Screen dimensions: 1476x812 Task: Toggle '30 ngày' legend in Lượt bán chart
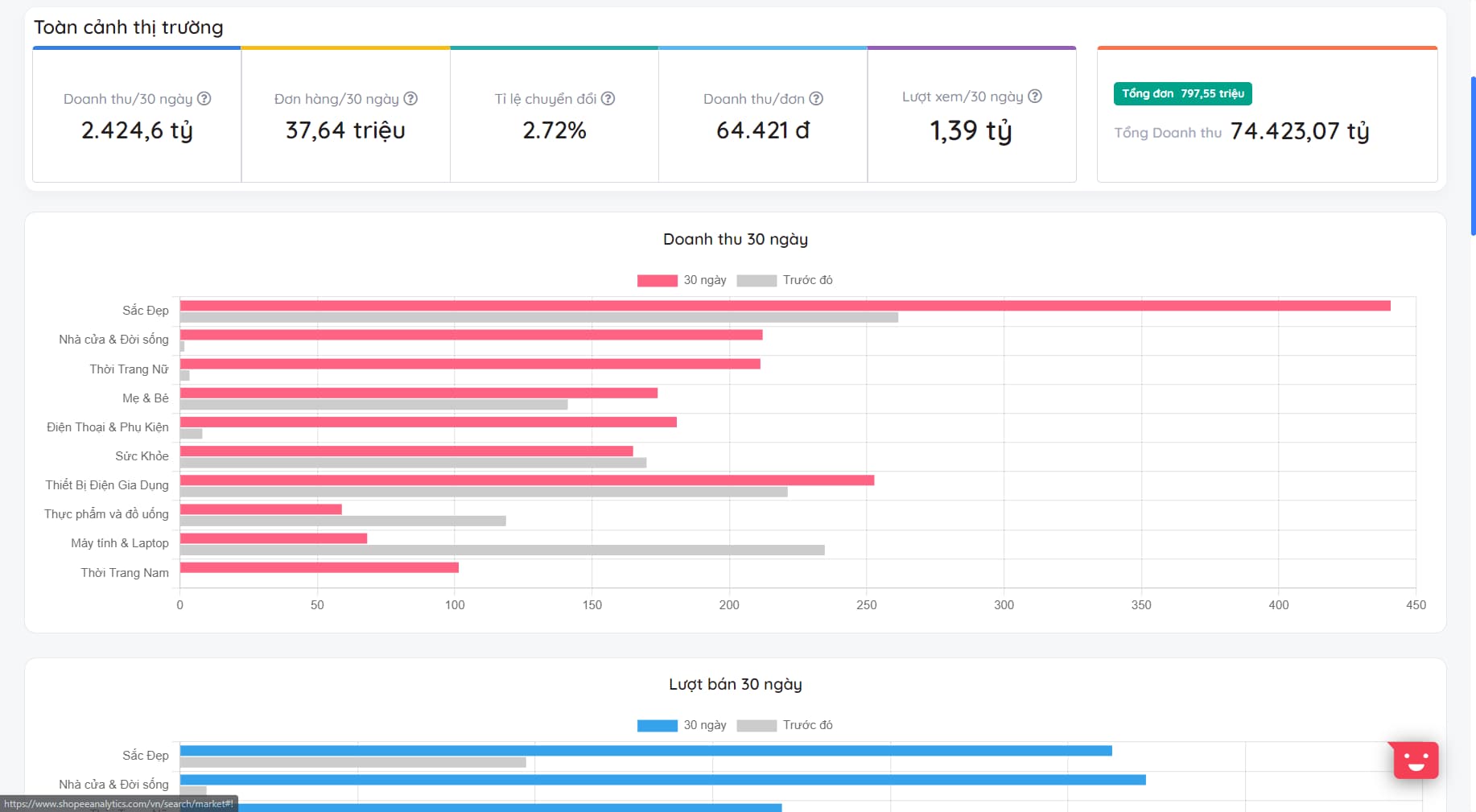(x=682, y=725)
